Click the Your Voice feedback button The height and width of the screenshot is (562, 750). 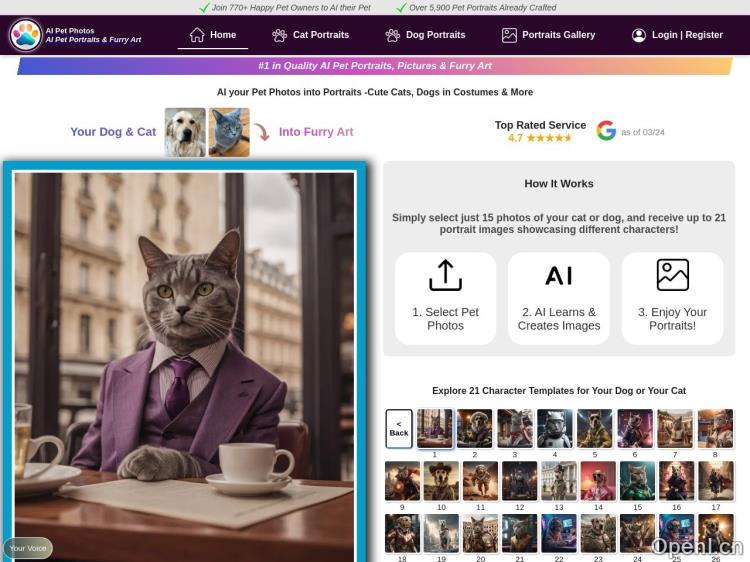pos(28,548)
